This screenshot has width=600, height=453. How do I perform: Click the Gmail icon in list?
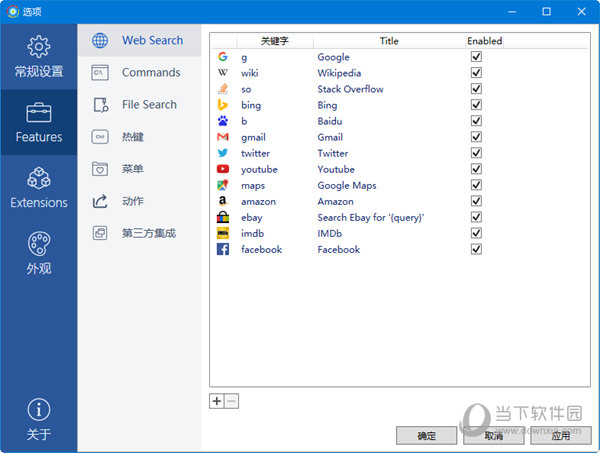click(223, 137)
